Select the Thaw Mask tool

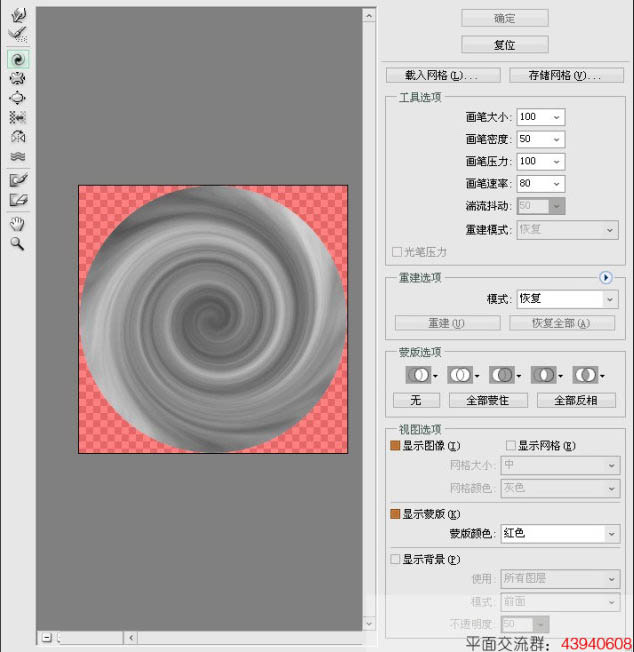point(18,200)
